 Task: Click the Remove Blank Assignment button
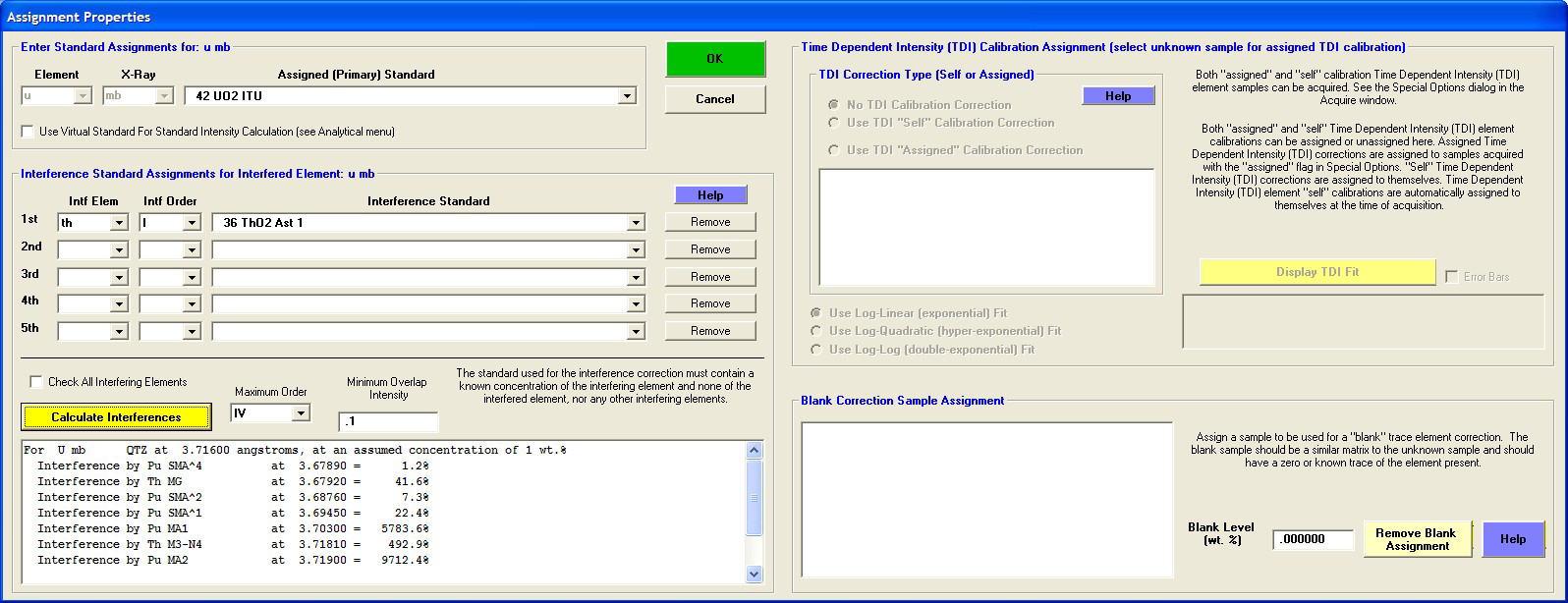[x=1416, y=539]
